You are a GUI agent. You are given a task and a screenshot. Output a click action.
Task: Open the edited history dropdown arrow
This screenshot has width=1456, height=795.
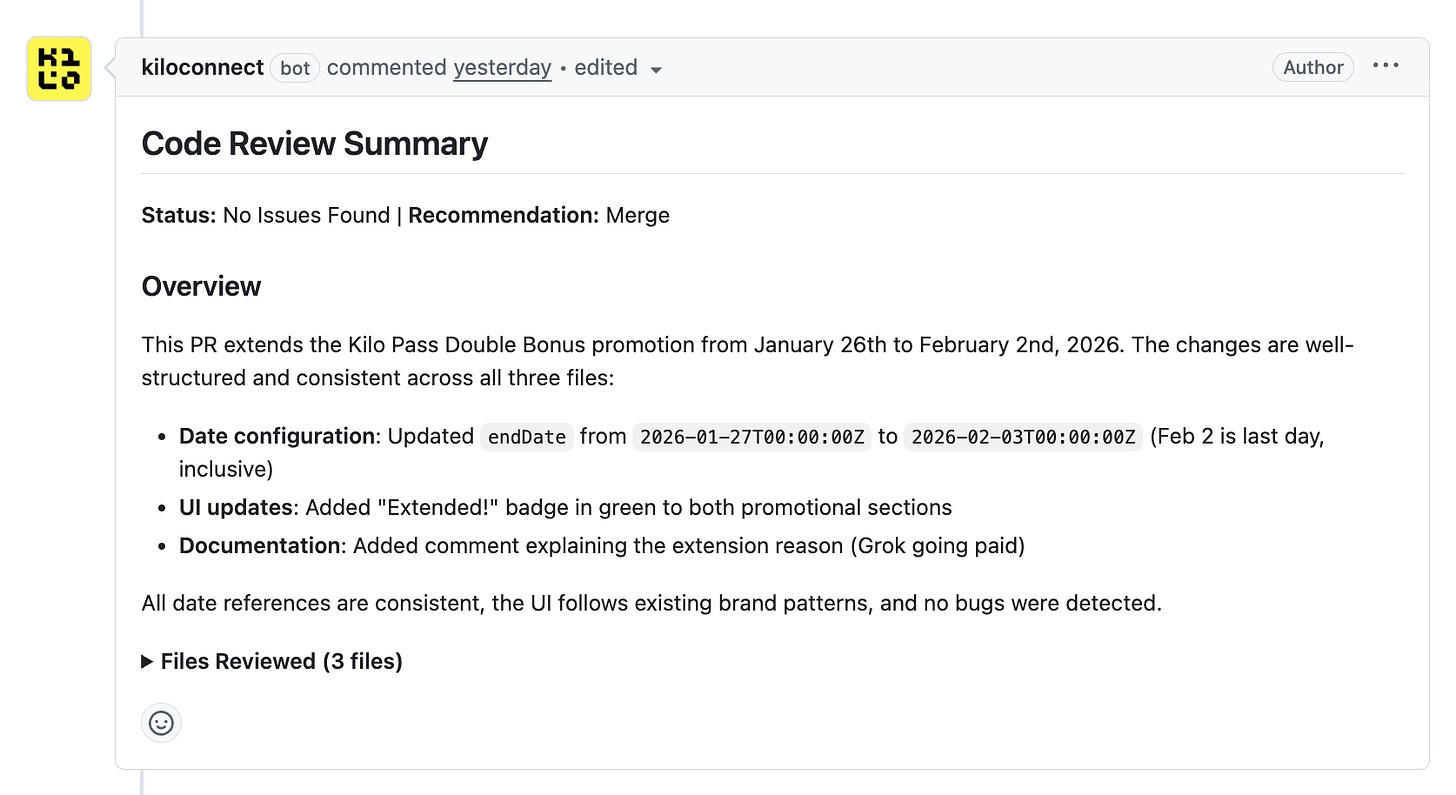tap(656, 70)
